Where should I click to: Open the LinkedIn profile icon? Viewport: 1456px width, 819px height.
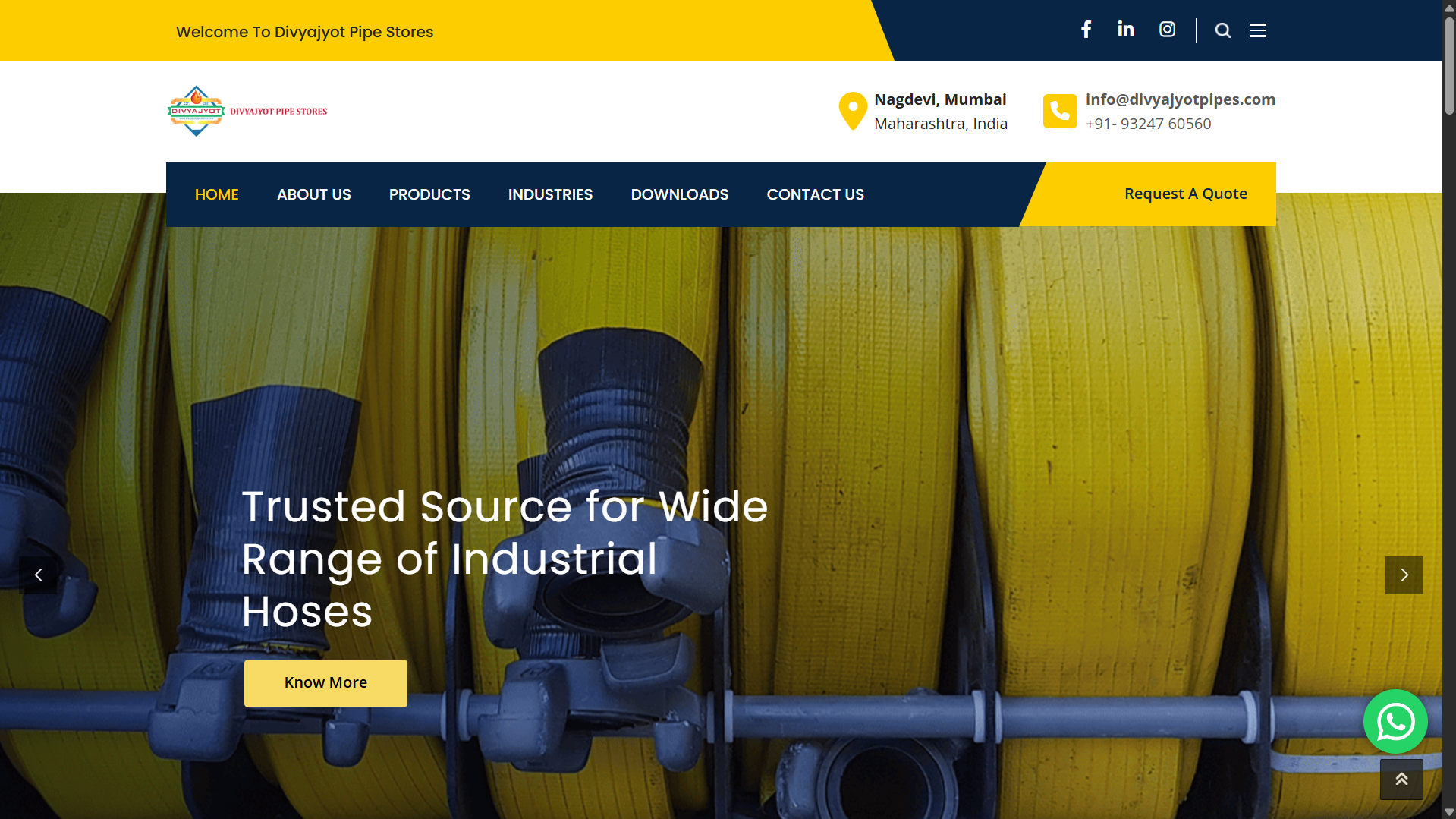1126,29
